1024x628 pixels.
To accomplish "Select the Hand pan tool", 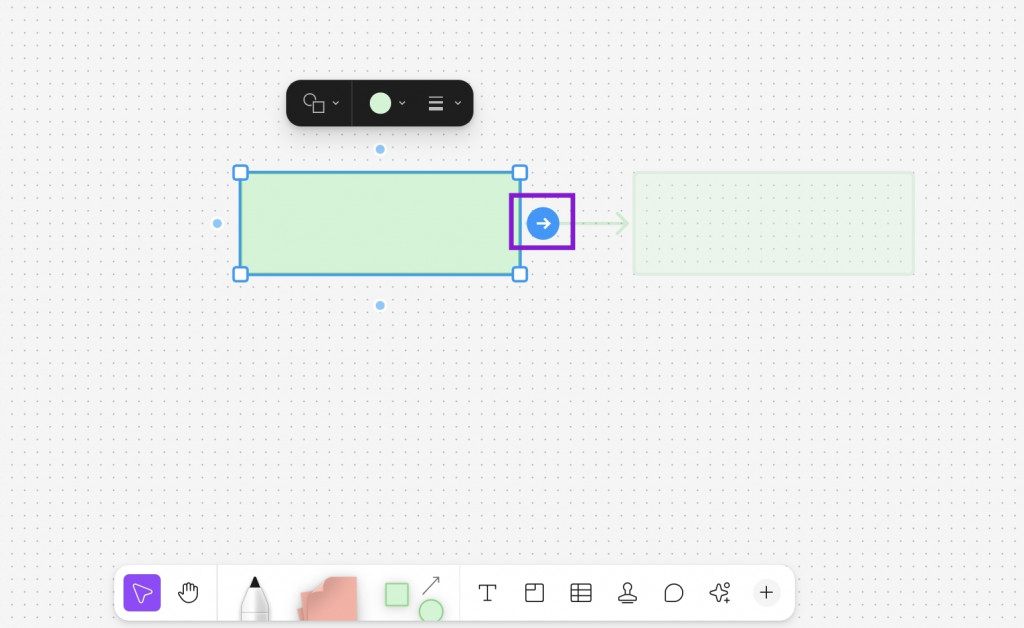I will click(x=188, y=593).
